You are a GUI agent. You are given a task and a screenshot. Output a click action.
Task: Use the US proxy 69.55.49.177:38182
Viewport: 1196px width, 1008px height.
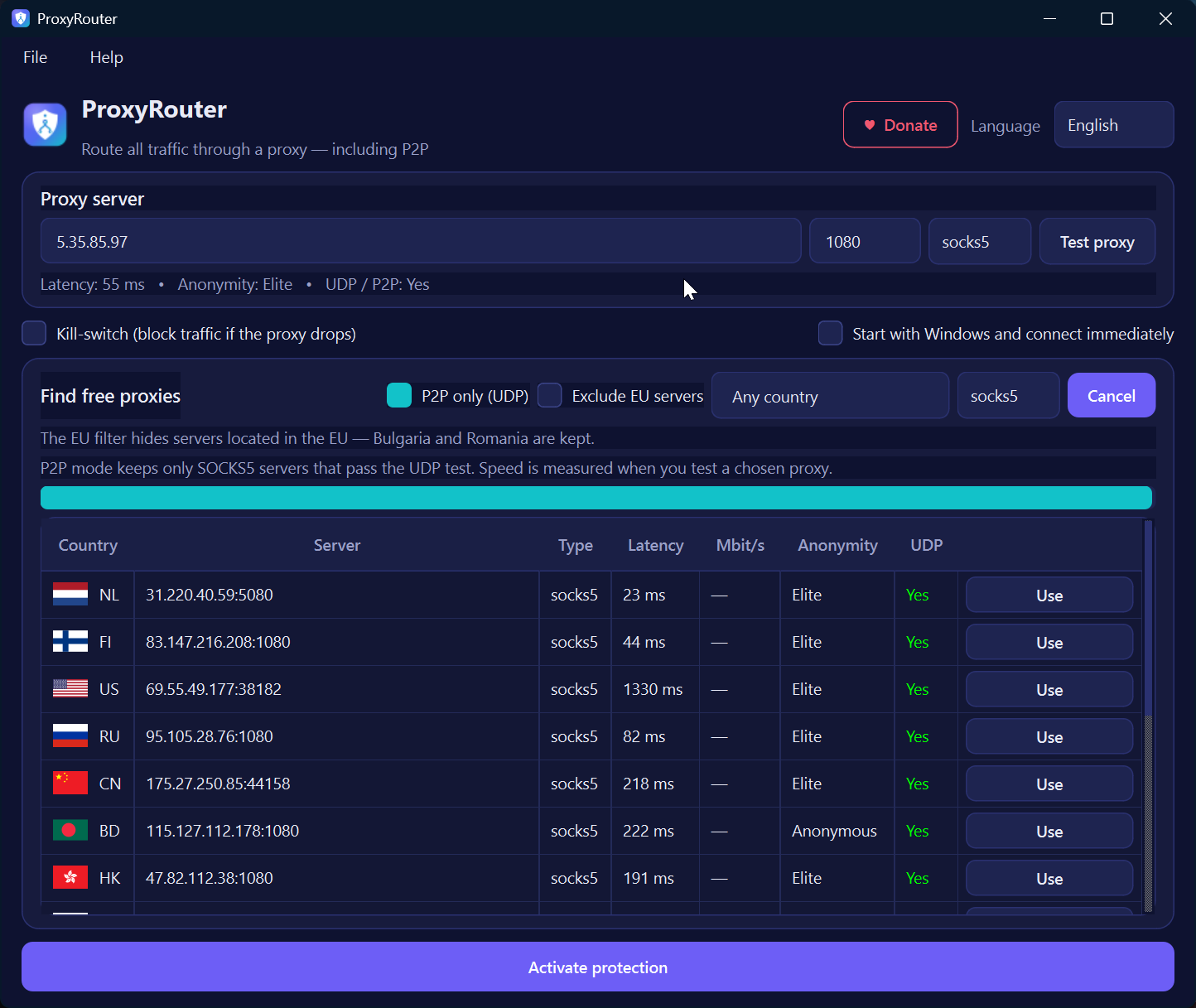[x=1049, y=690]
